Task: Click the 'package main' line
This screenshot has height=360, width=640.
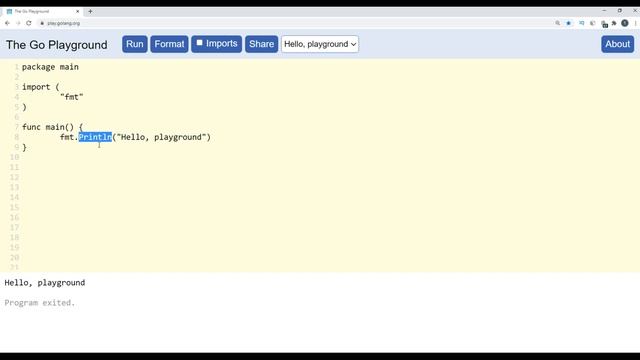Action: (50, 67)
